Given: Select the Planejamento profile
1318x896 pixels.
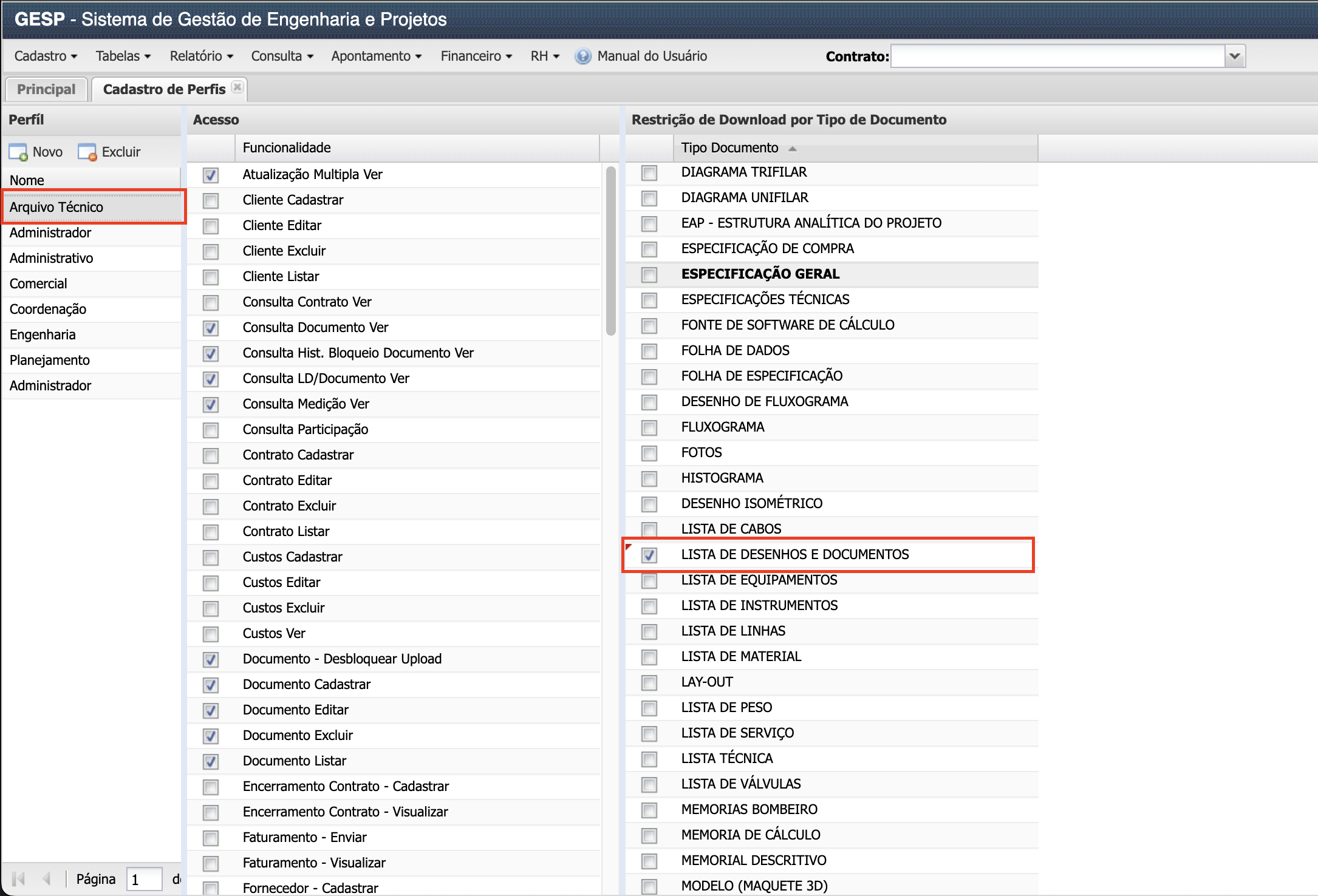Looking at the screenshot, I should tap(50, 360).
